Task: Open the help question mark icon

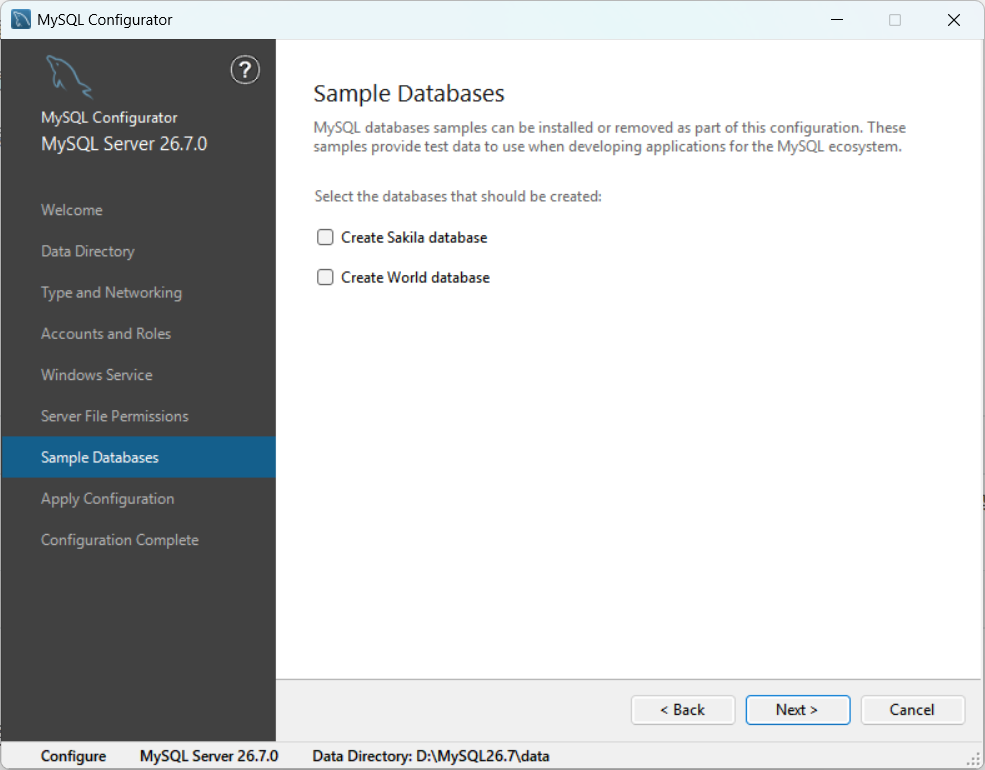Action: pos(245,70)
